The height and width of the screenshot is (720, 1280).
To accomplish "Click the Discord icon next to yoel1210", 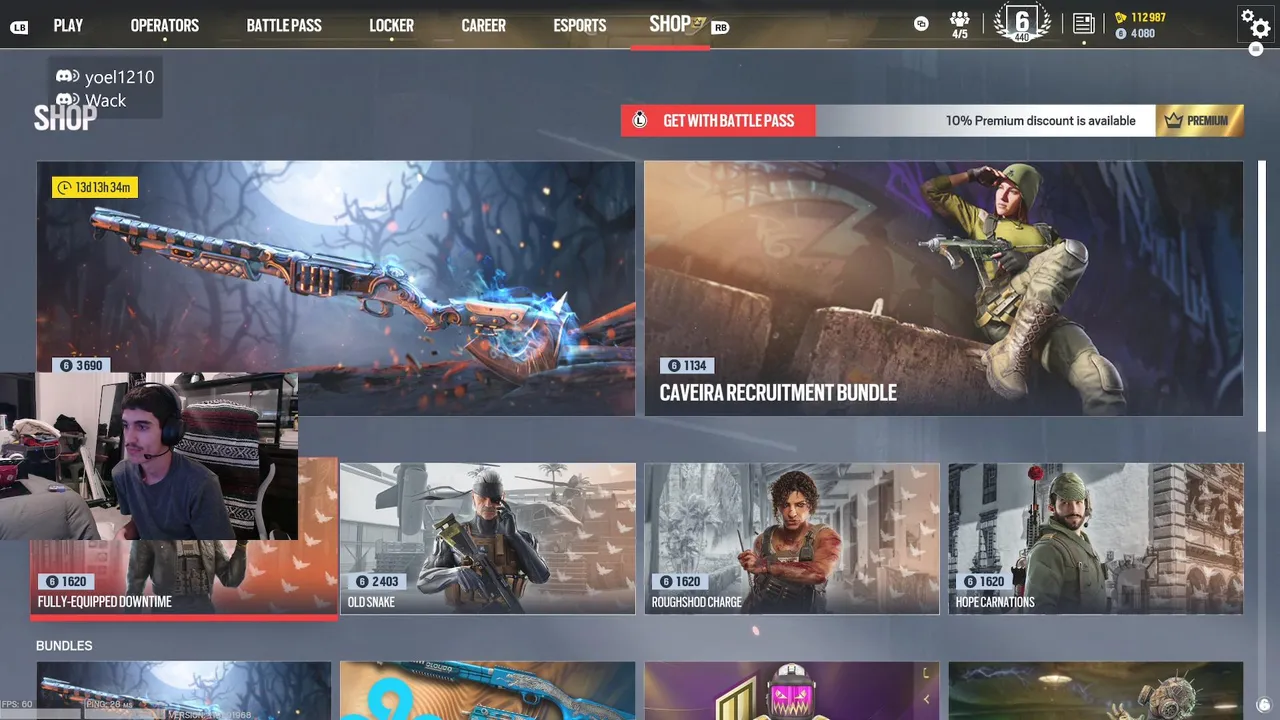I will [x=67, y=76].
